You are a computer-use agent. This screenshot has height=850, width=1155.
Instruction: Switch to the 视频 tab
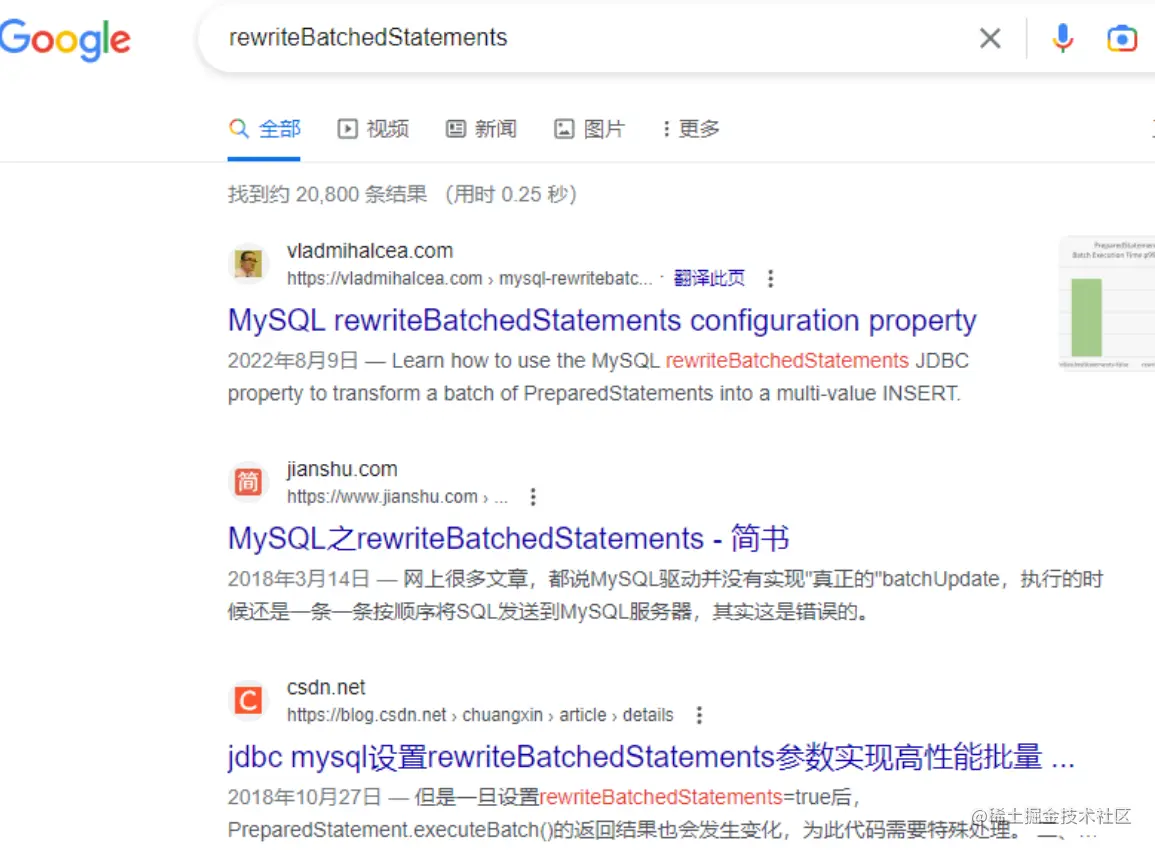pos(373,129)
